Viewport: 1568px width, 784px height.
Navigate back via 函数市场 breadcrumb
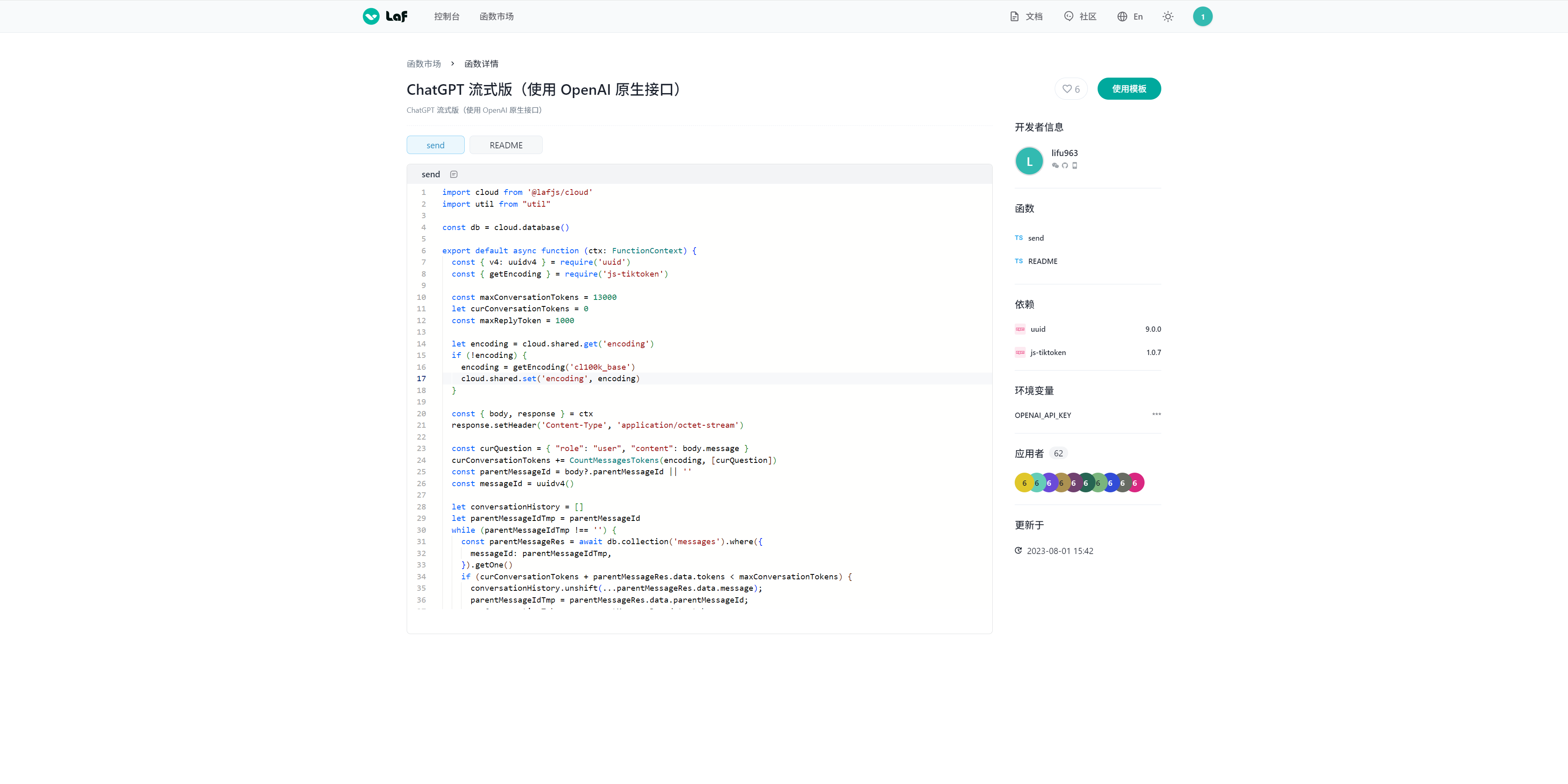click(424, 63)
